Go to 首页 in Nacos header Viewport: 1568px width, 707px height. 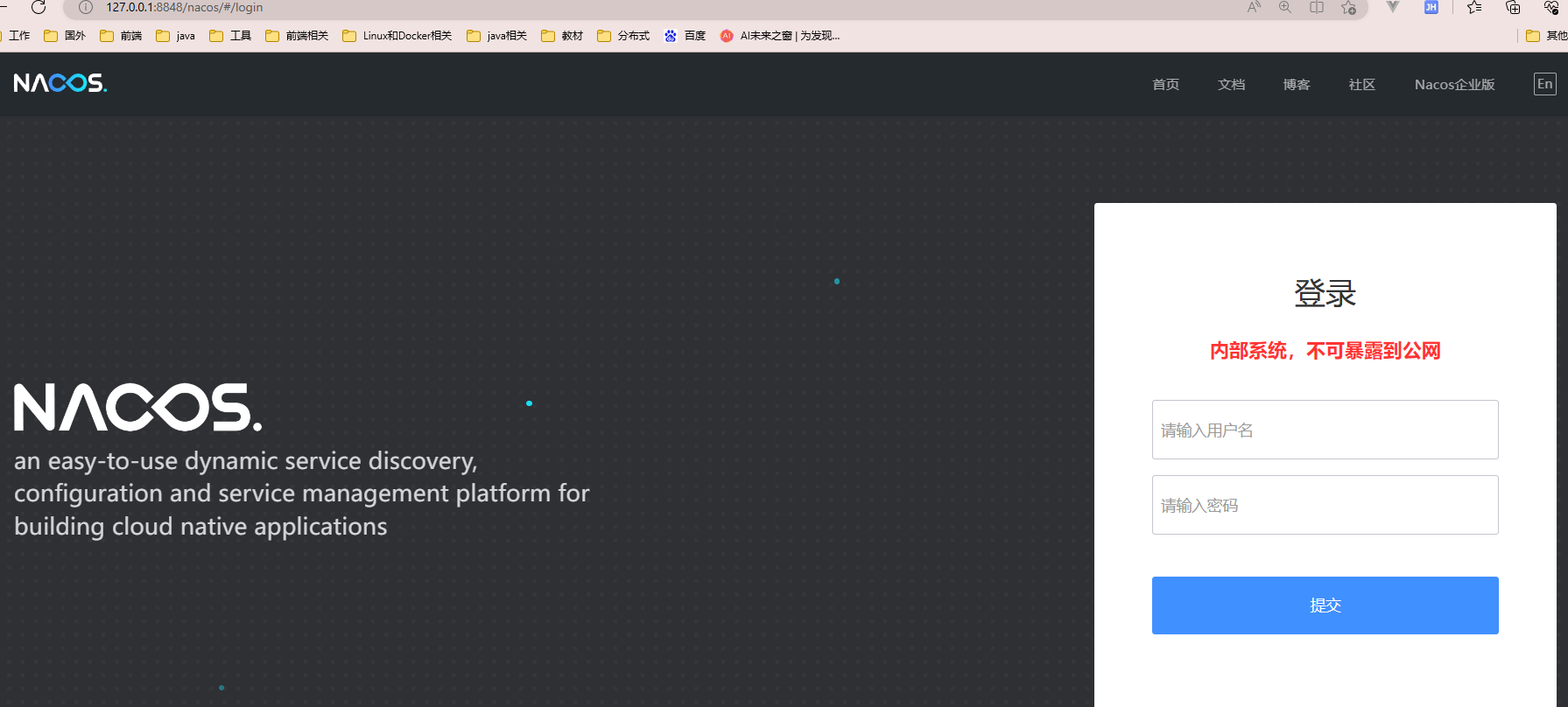pos(1165,85)
